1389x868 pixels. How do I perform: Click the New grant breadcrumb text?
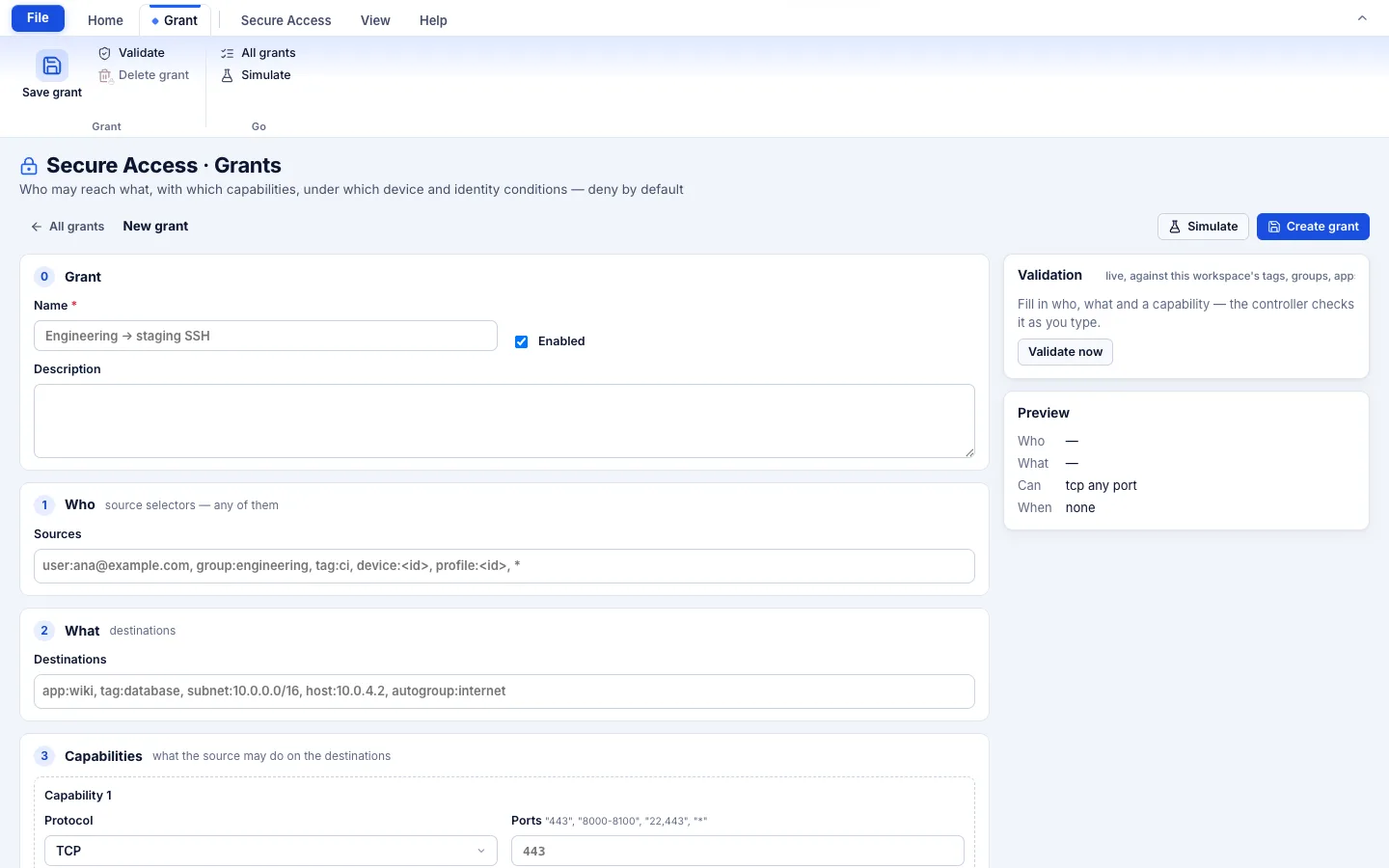coord(155,227)
